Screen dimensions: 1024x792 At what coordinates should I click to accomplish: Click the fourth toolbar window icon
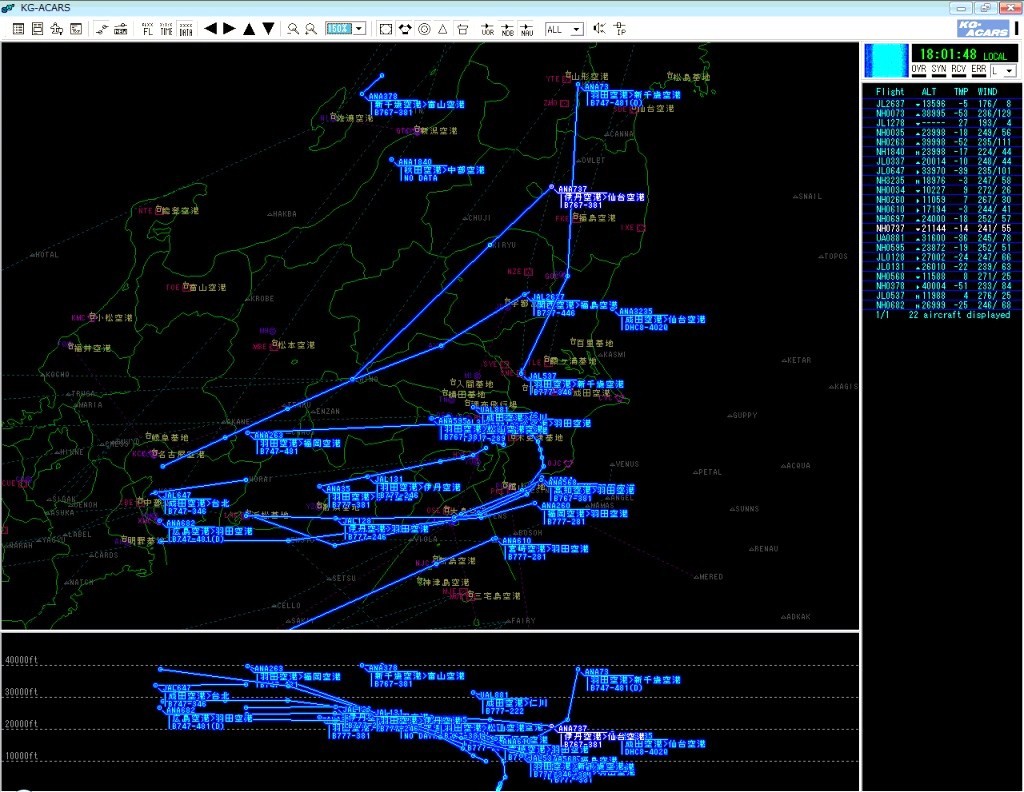(76, 29)
